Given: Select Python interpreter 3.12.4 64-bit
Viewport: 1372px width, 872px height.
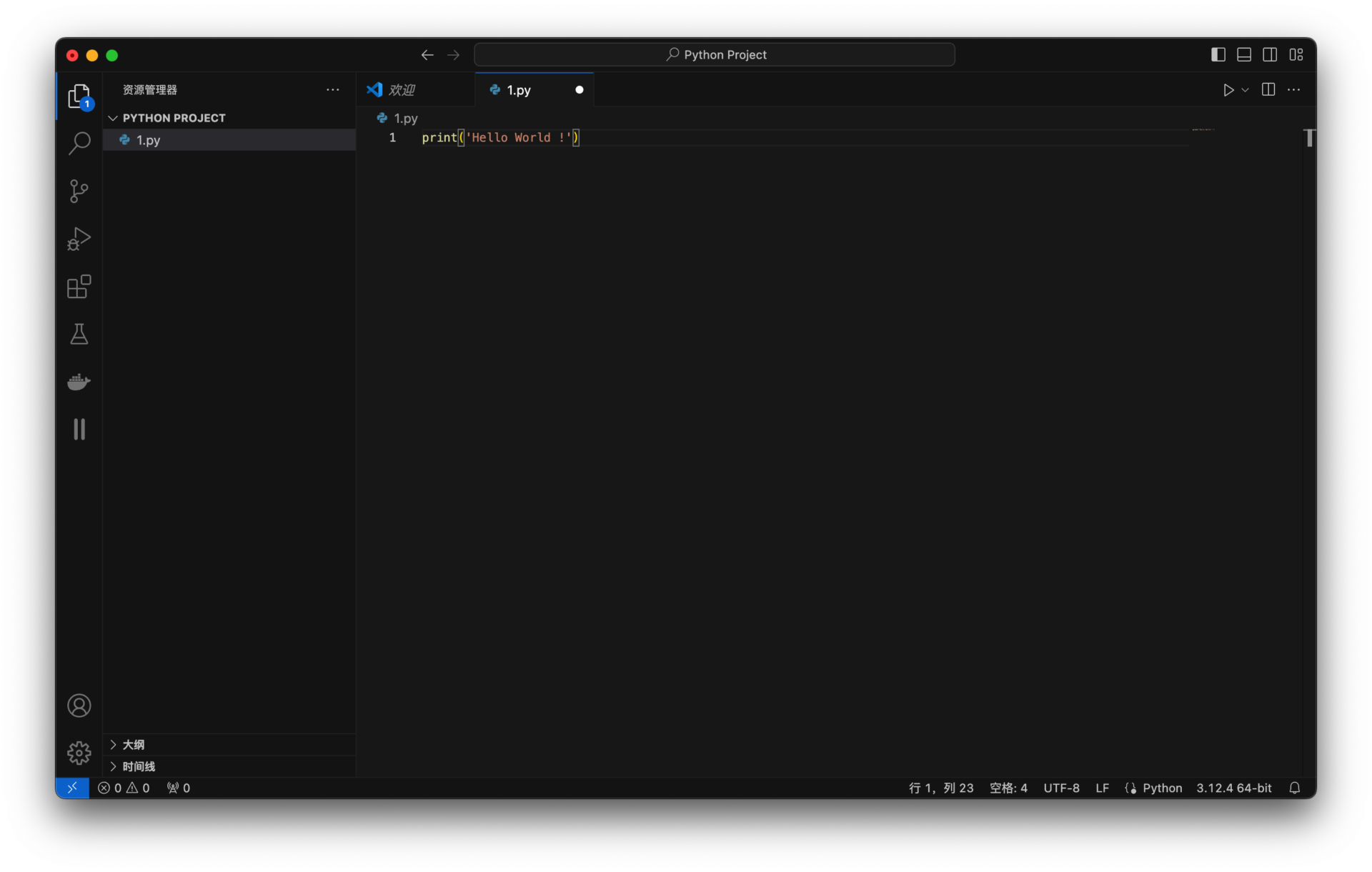Looking at the screenshot, I should point(1234,788).
